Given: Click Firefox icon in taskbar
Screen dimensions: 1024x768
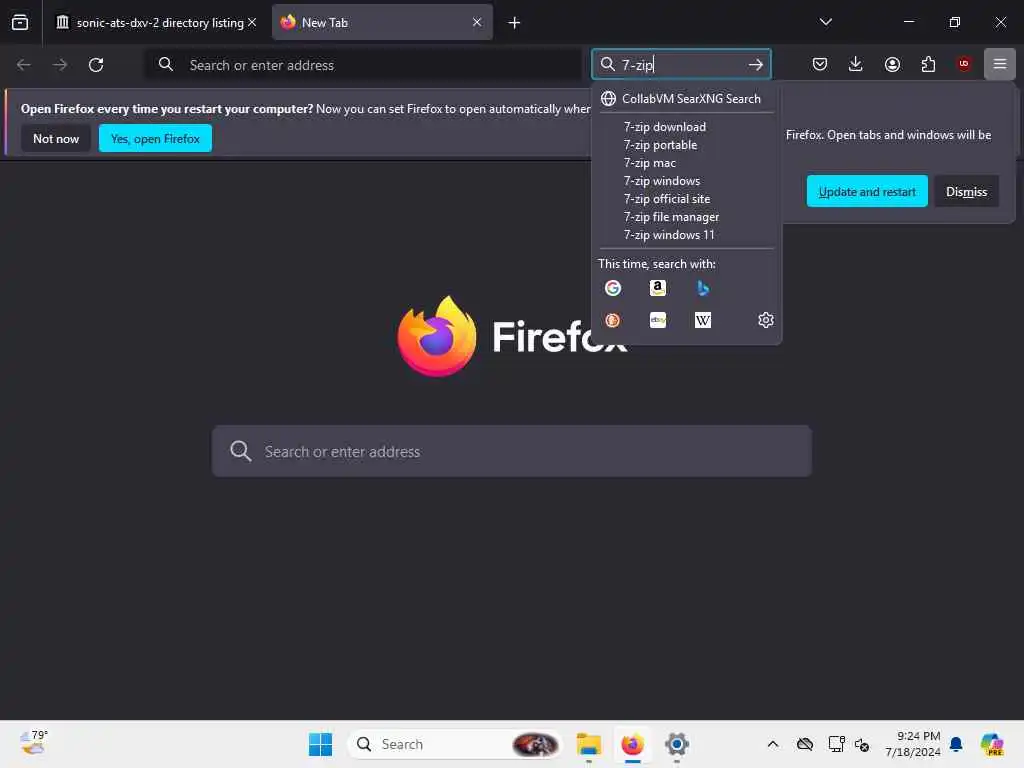Looking at the screenshot, I should click(x=632, y=744).
